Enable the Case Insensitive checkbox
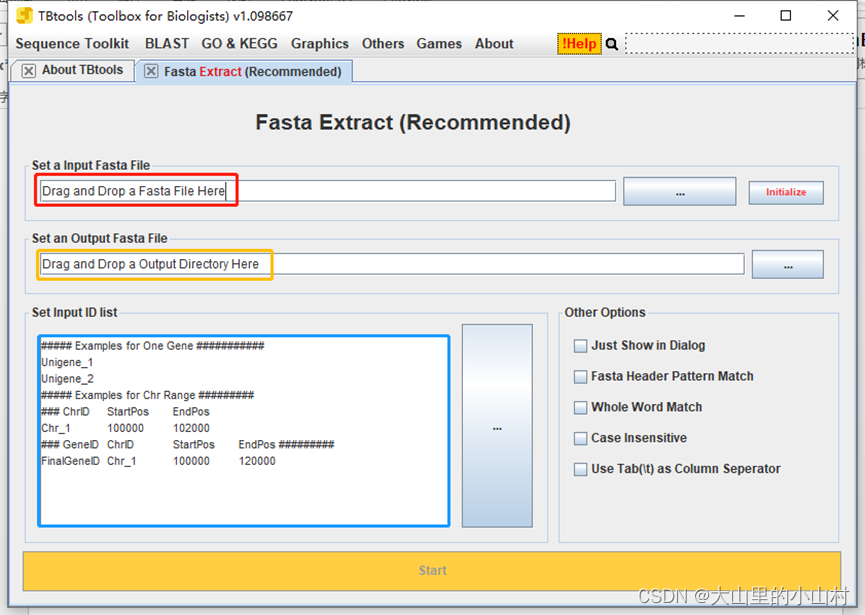865x615 pixels. tap(580, 438)
